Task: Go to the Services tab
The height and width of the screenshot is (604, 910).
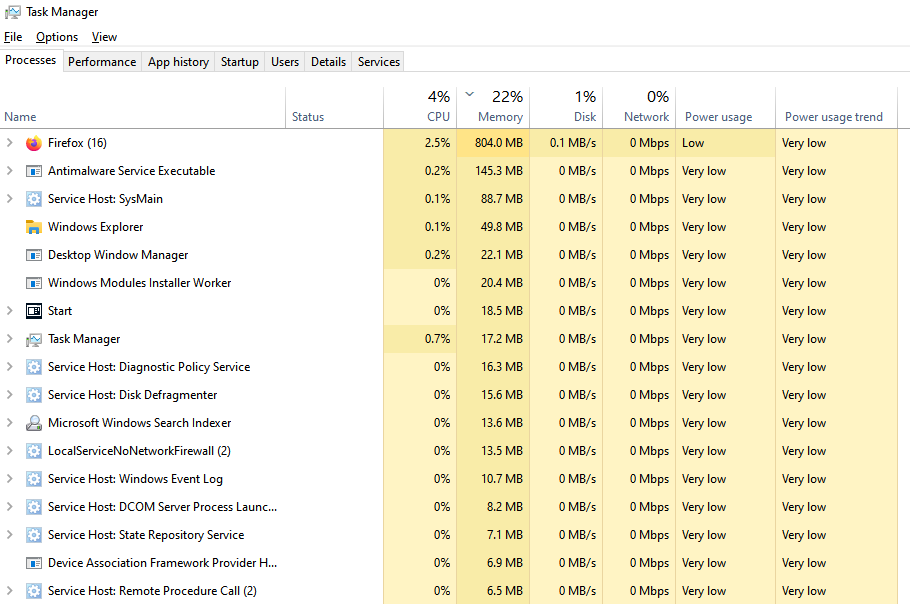Action: point(378,62)
